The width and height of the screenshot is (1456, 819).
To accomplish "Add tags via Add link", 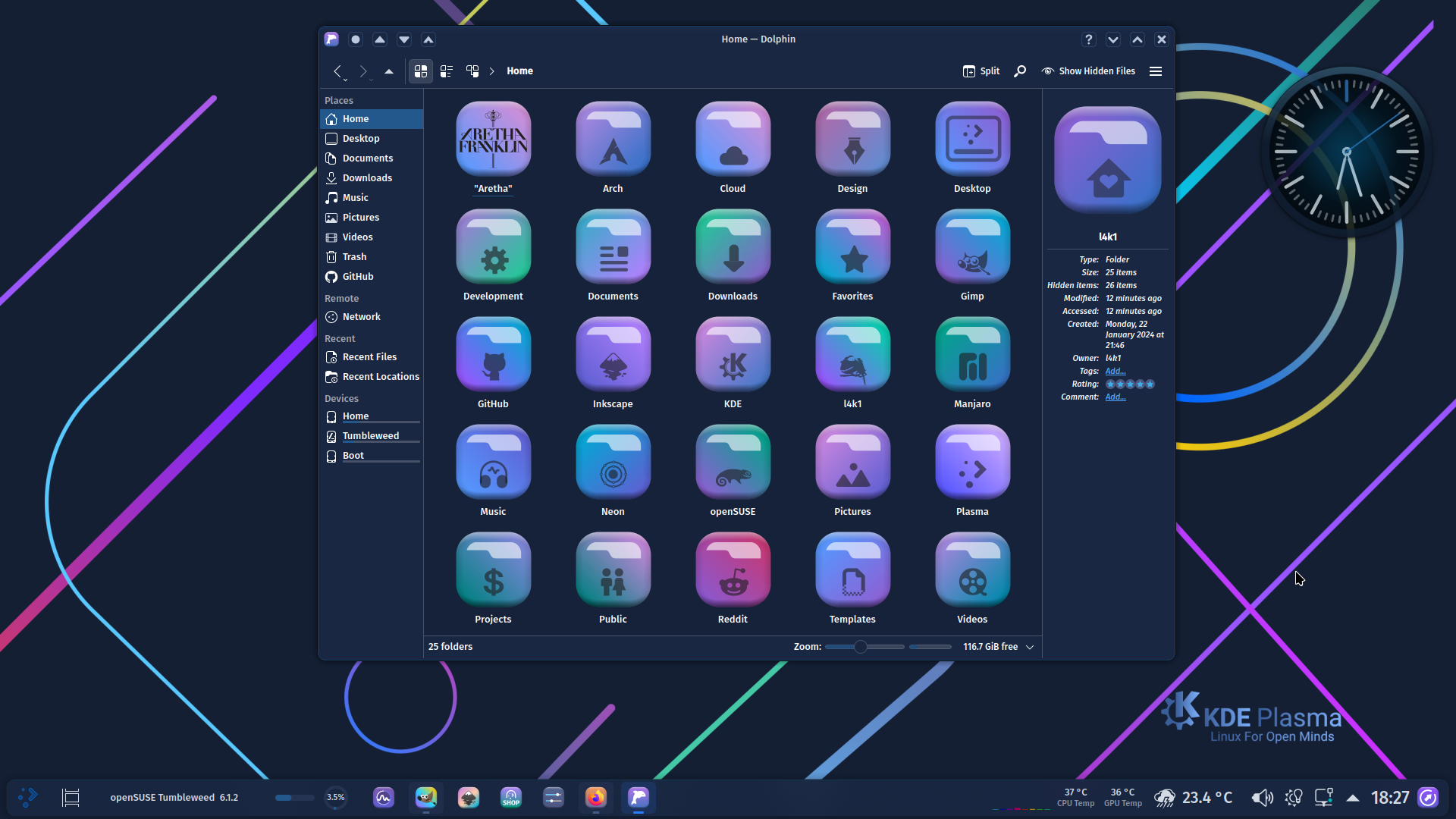I will (1115, 372).
